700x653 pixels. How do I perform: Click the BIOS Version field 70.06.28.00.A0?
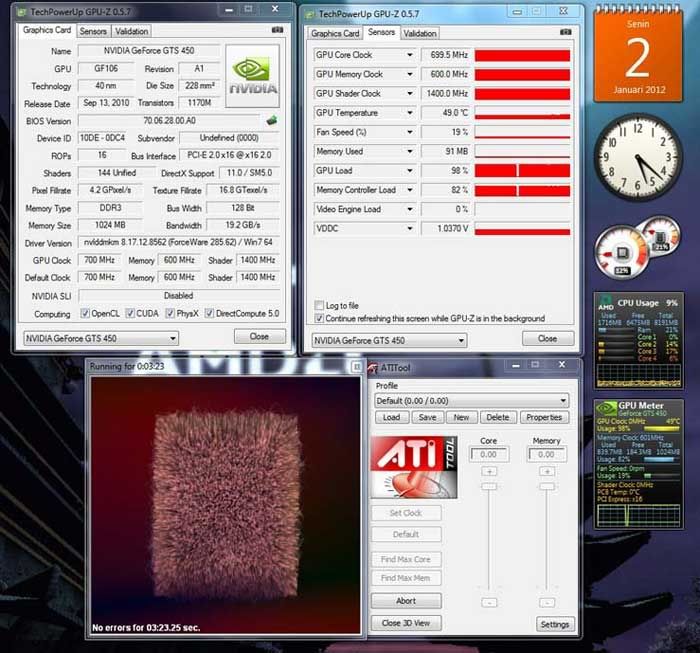click(x=170, y=121)
